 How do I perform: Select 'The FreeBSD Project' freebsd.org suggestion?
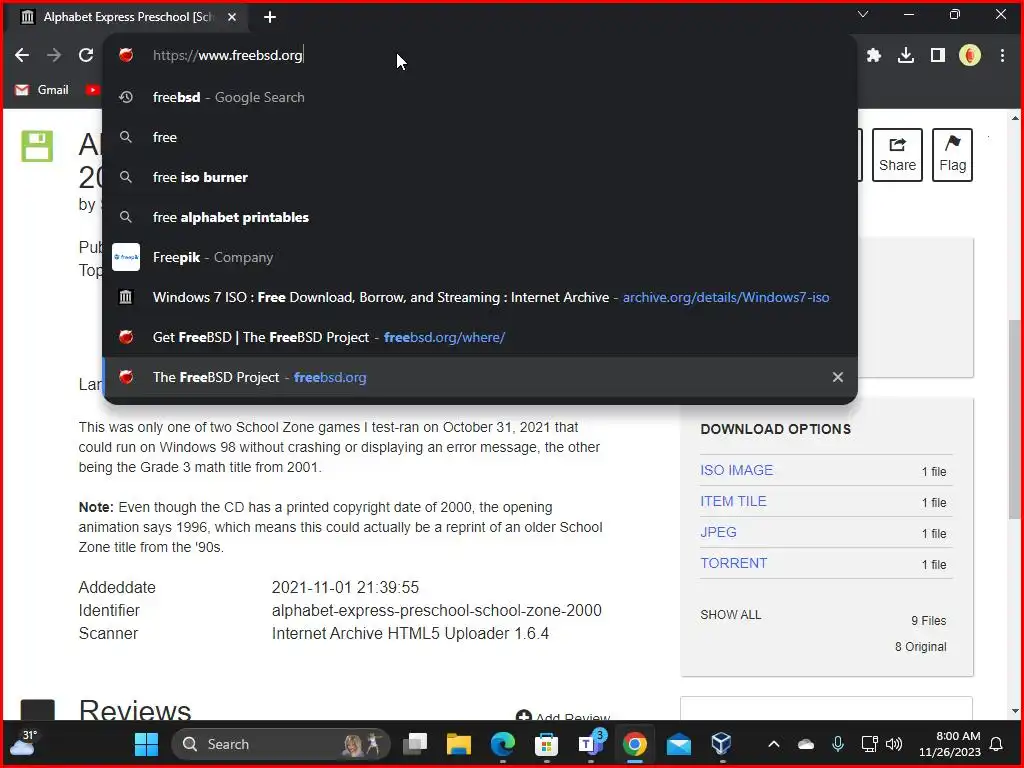tap(480, 377)
